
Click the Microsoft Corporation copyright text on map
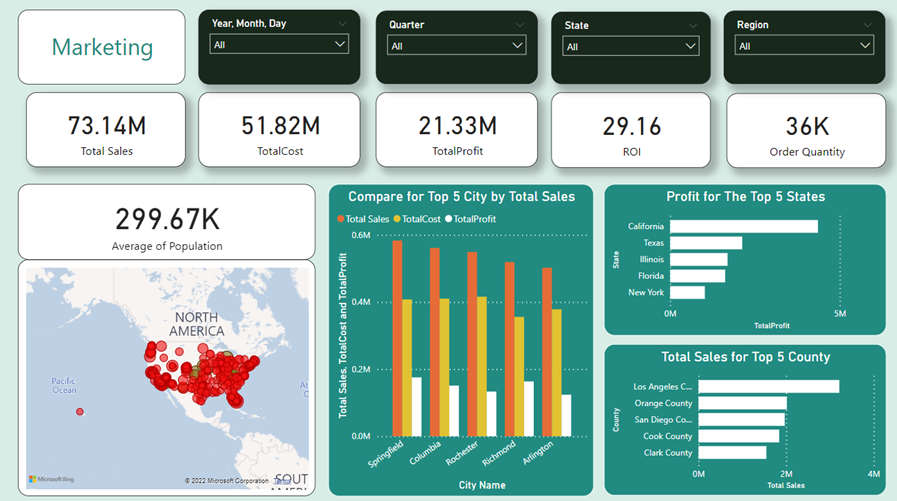coord(228,481)
